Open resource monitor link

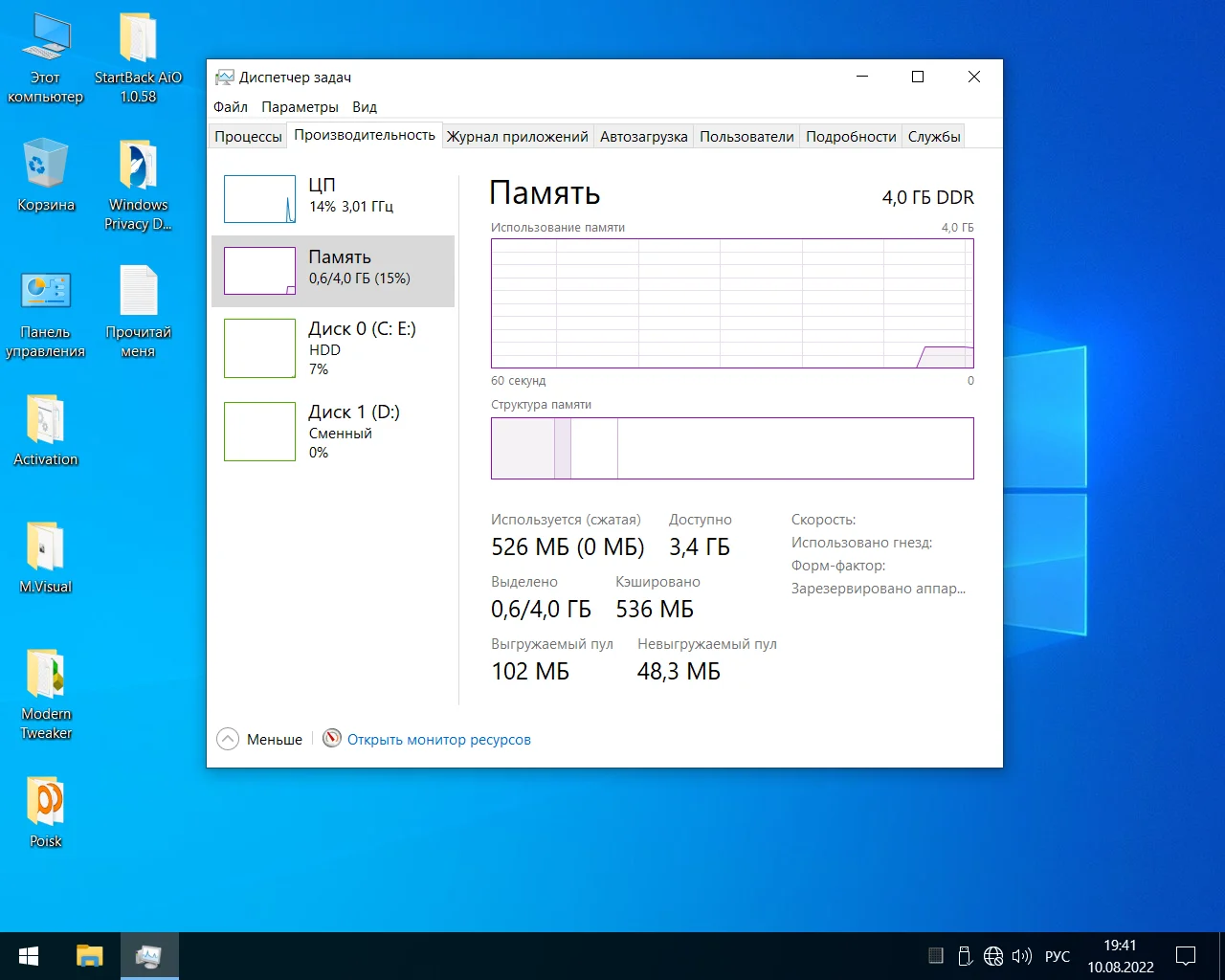pyautogui.click(x=438, y=740)
